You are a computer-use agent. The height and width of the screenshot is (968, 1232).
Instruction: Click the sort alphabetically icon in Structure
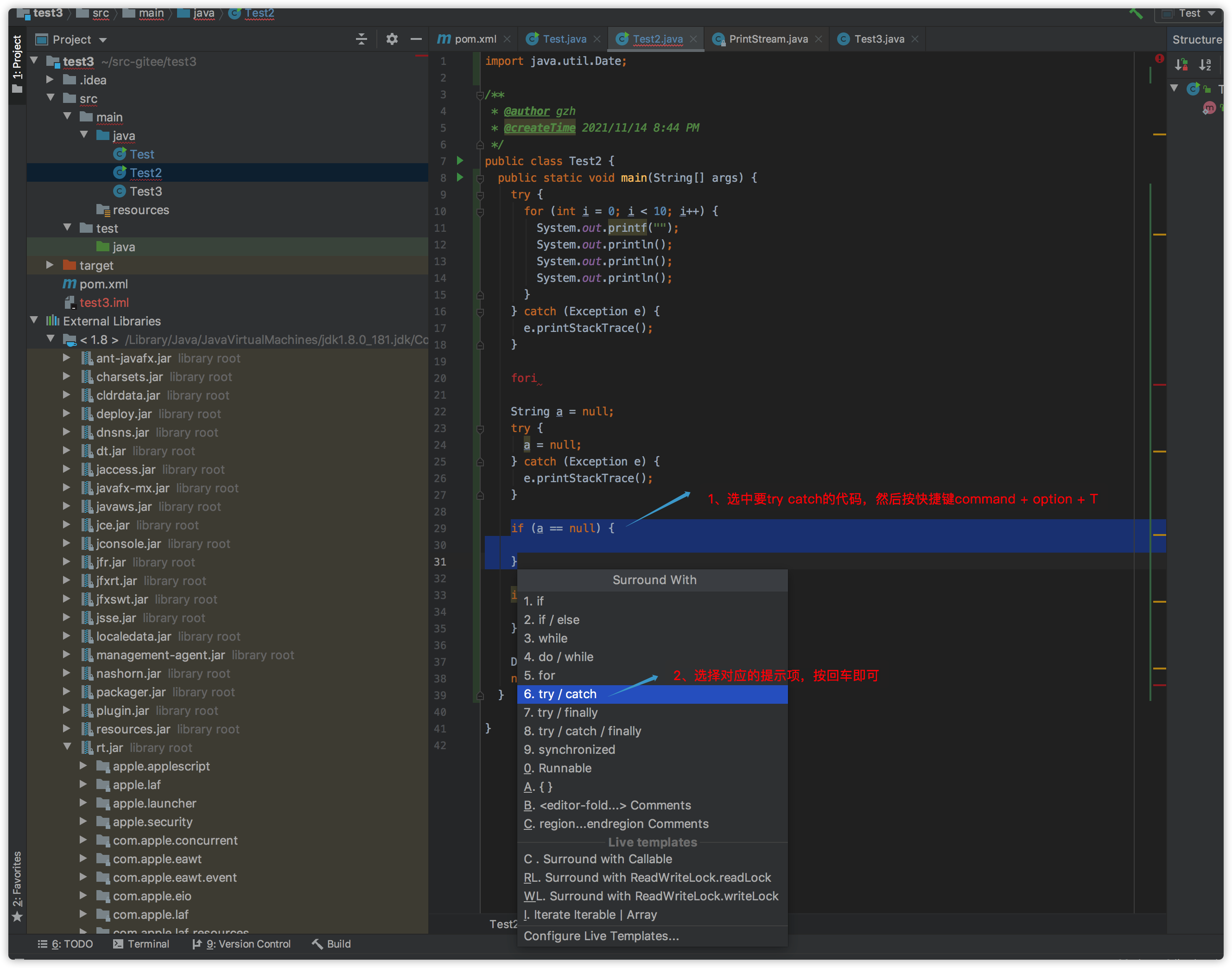[1205, 64]
